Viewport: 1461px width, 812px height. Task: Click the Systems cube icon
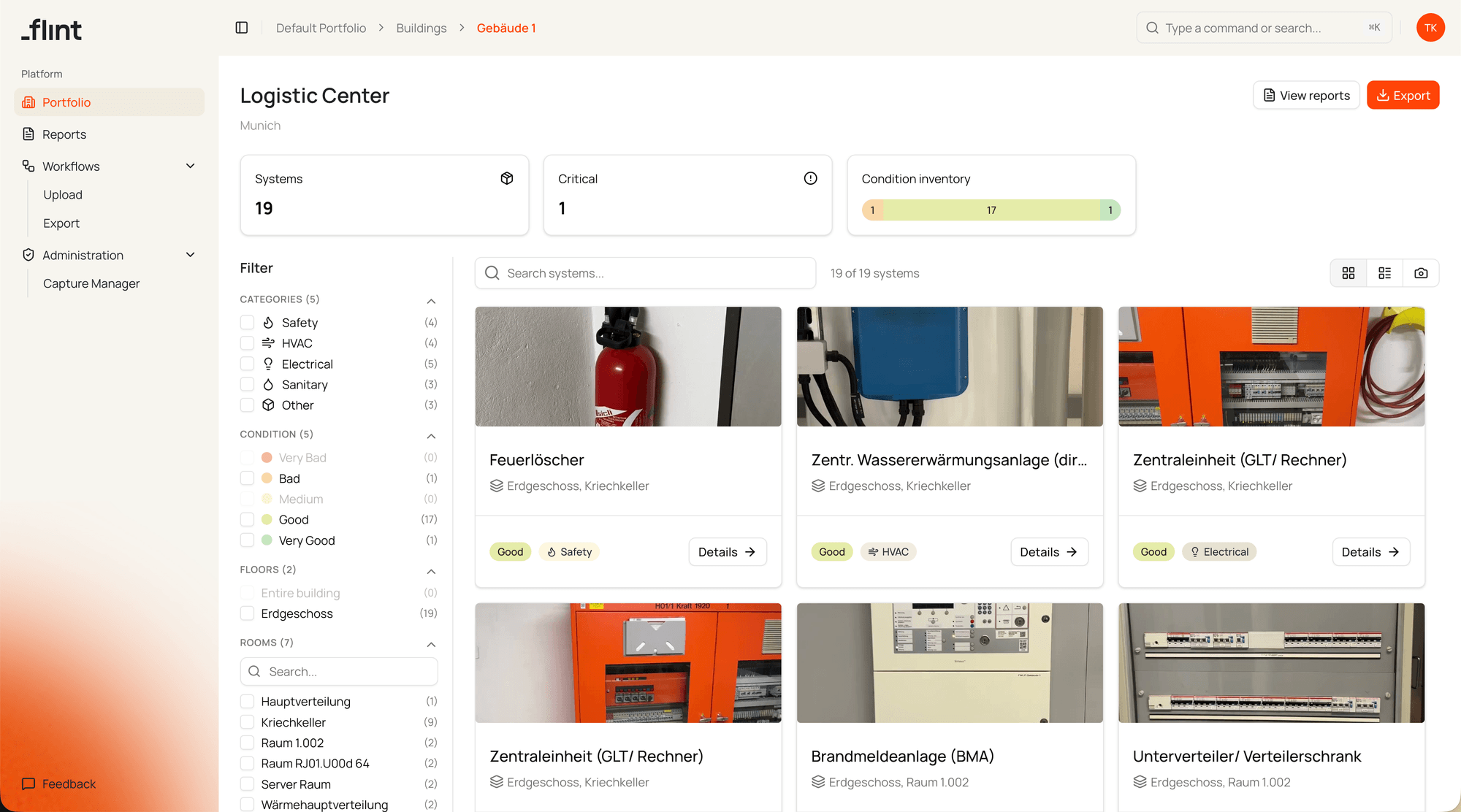click(x=507, y=178)
